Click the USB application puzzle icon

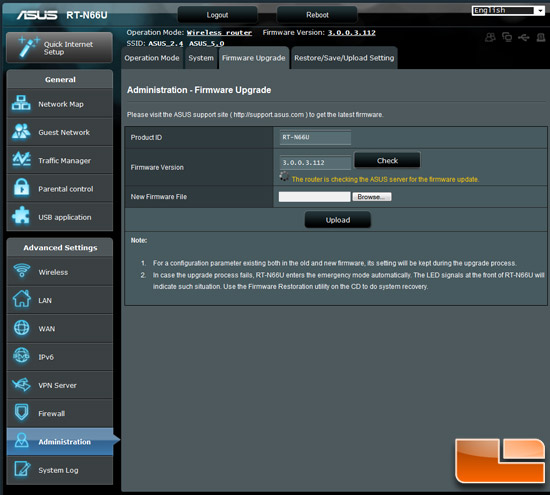click(21, 215)
